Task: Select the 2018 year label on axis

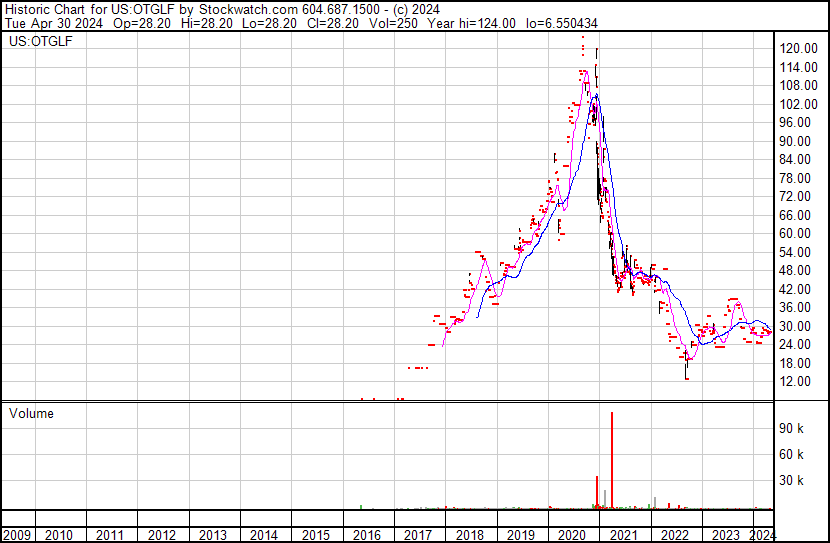Action: pos(470,535)
